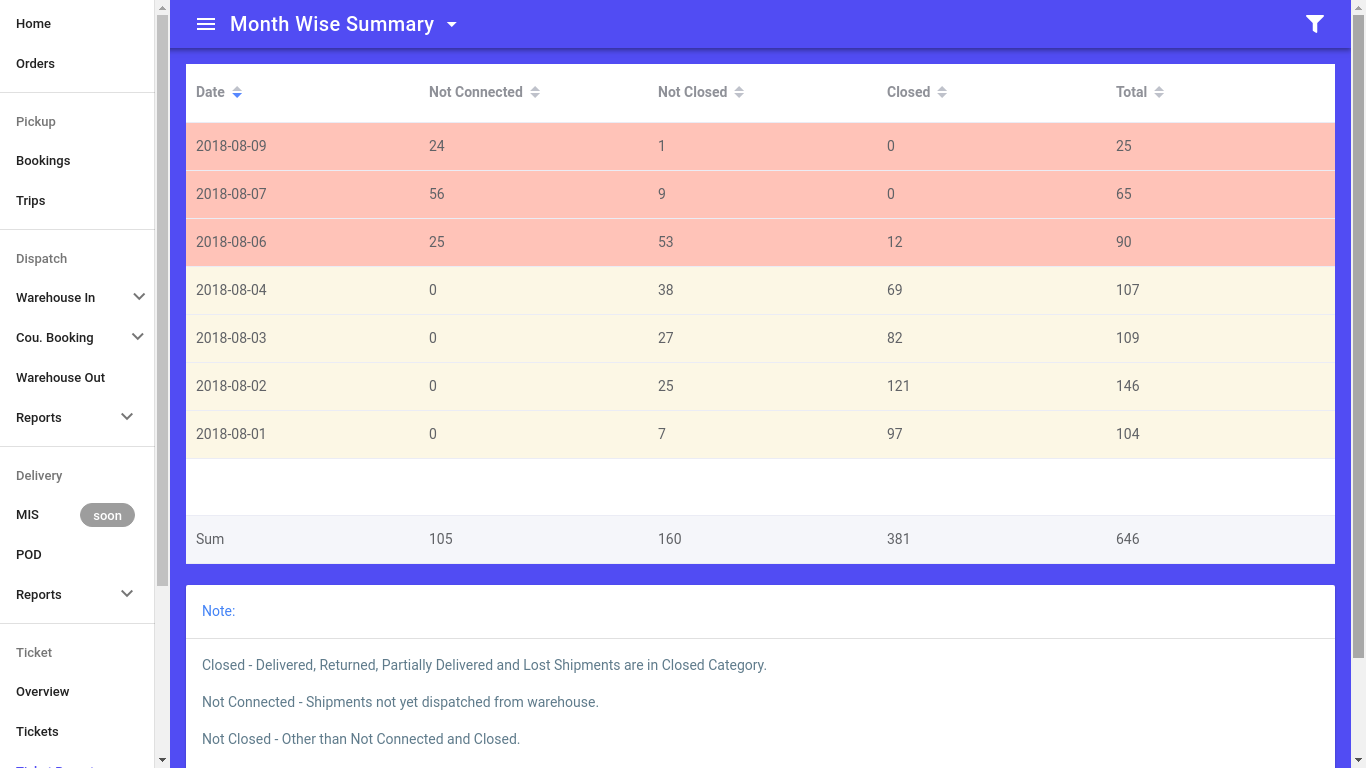
Task: Open the hamburger navigation menu
Action: [x=206, y=24]
